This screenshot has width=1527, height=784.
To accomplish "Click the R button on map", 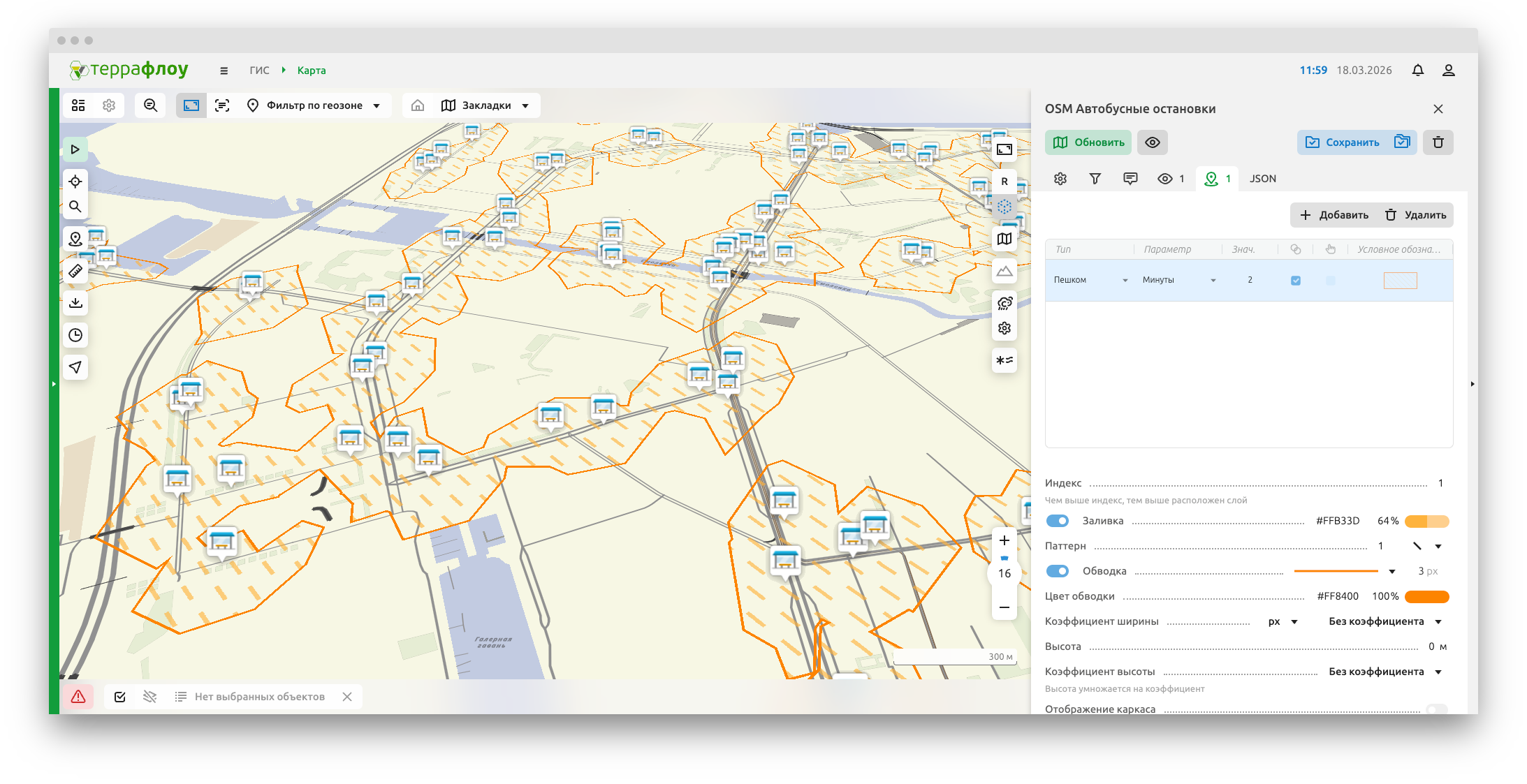I will 1004,182.
